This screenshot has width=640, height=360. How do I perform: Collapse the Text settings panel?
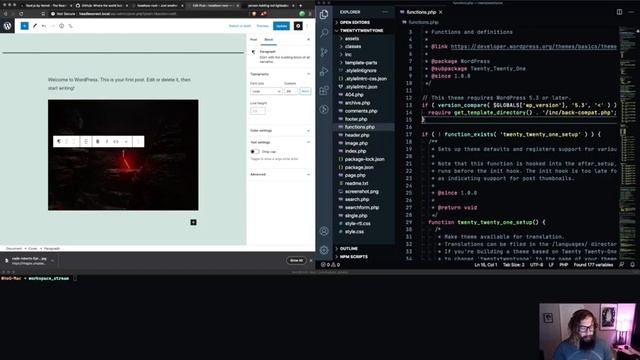pos(280,142)
